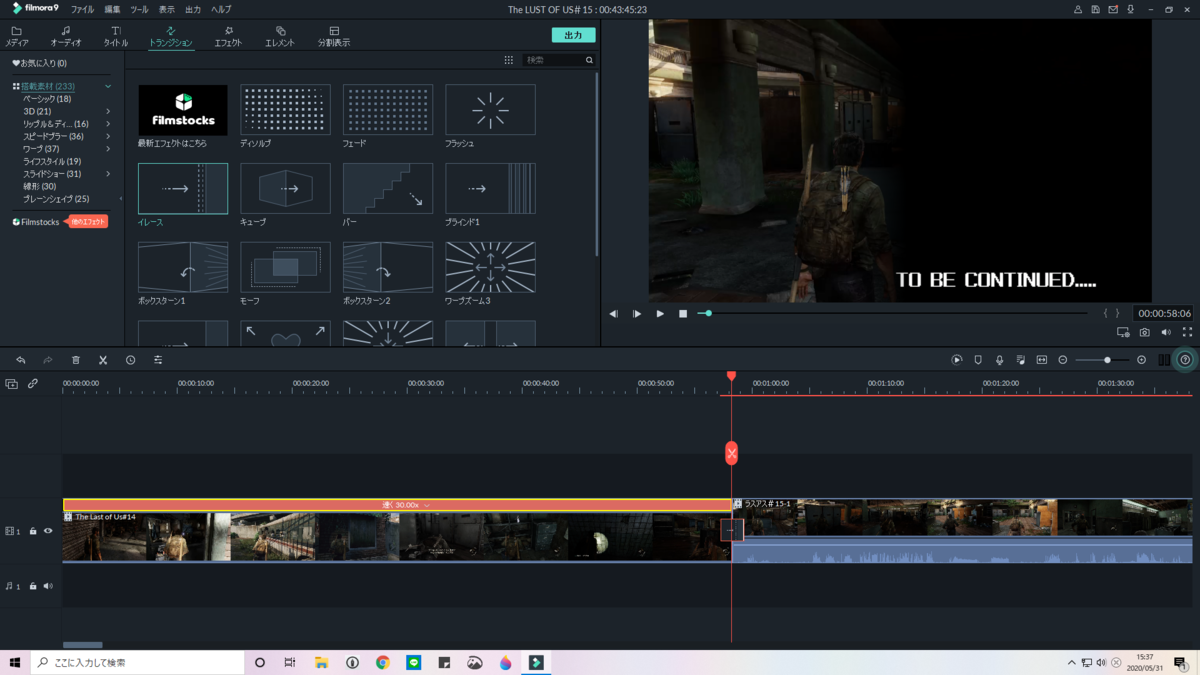This screenshot has width=1200, height=675.
Task: Click the next frame button
Action: pos(637,314)
